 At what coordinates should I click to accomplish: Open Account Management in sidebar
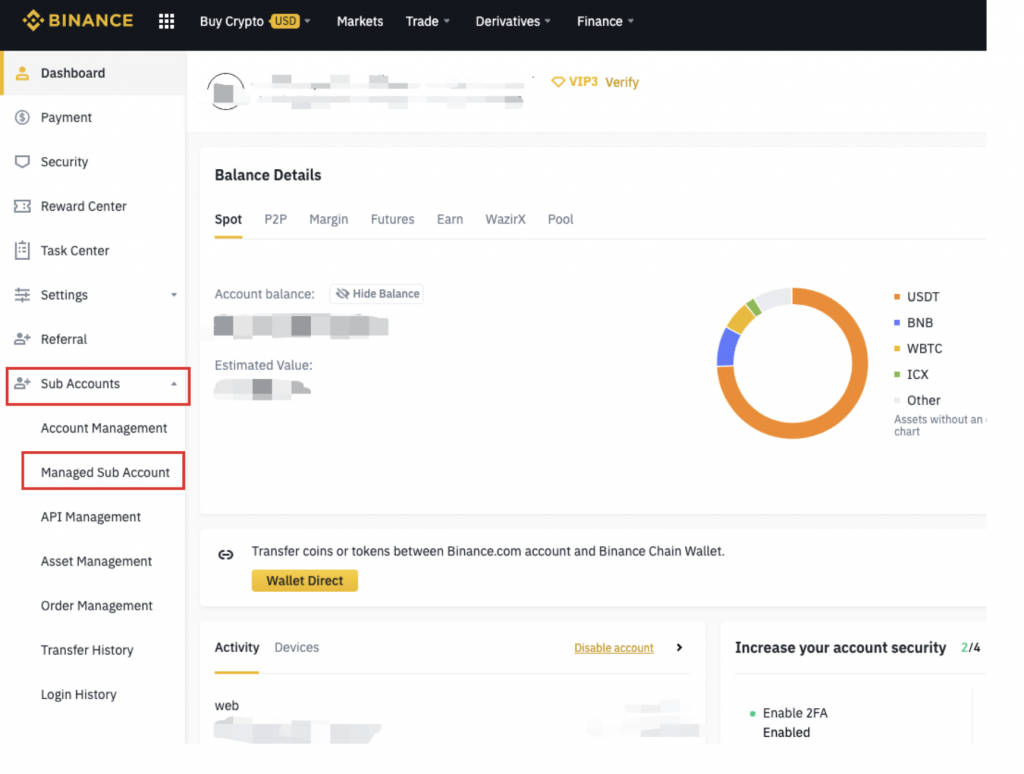tap(104, 428)
